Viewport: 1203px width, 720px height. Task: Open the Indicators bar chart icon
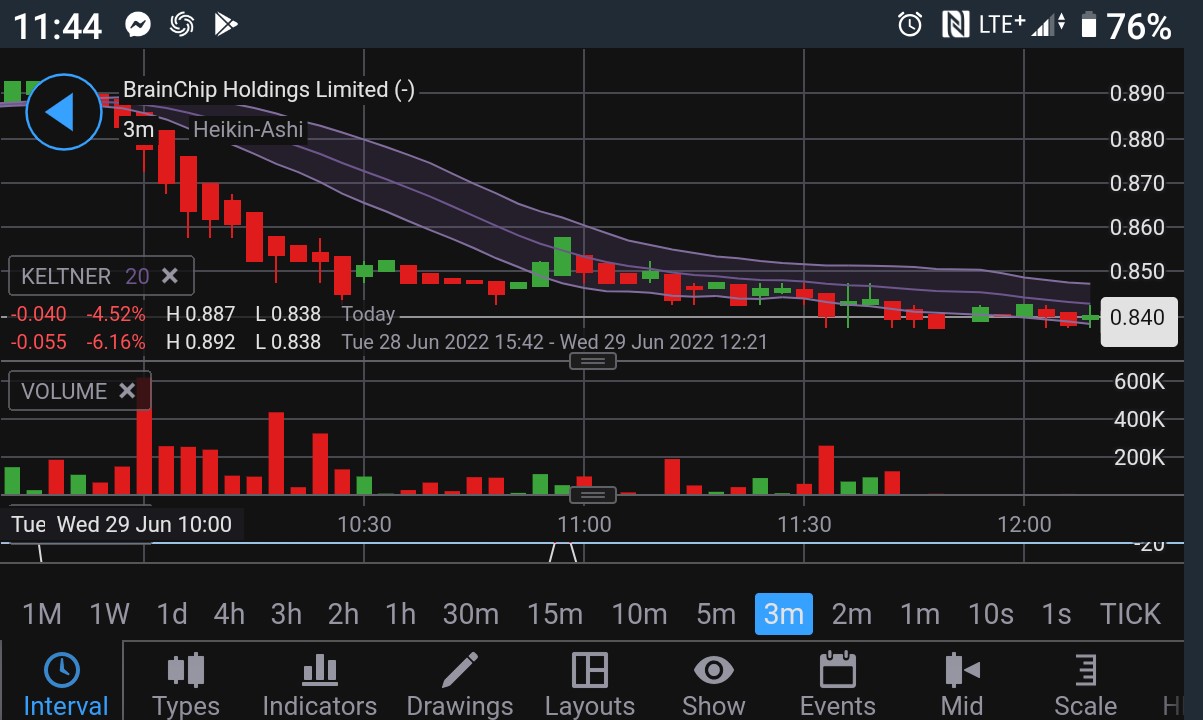click(x=319, y=671)
